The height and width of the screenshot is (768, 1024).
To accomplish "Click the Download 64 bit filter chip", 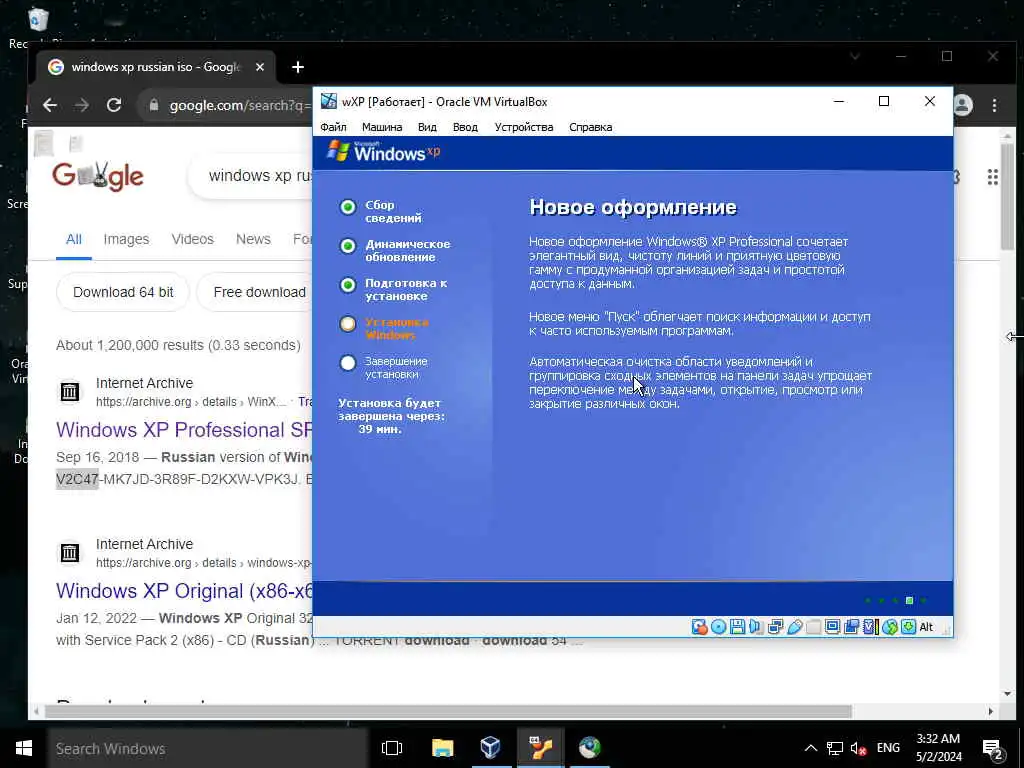I will click(x=123, y=293).
